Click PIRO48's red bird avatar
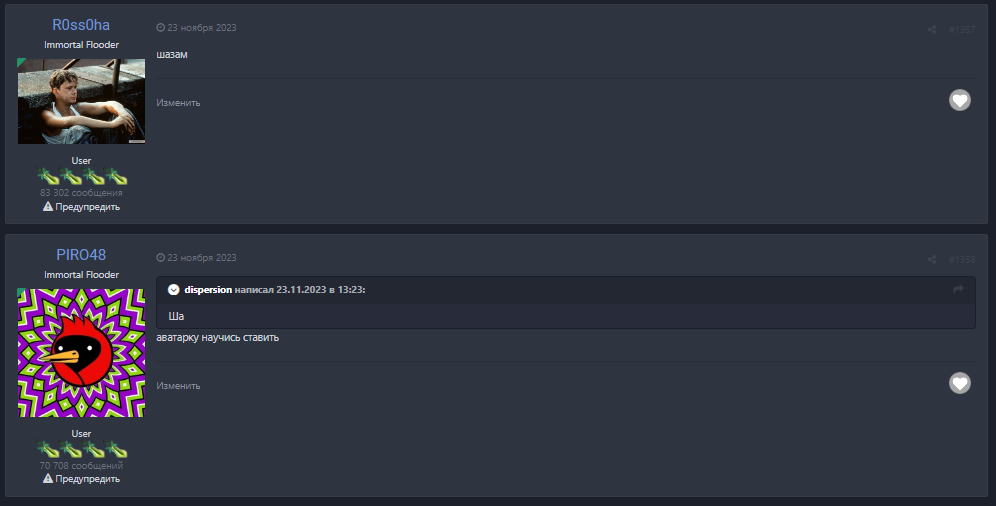Viewport: 996px width, 506px height. click(x=81, y=353)
